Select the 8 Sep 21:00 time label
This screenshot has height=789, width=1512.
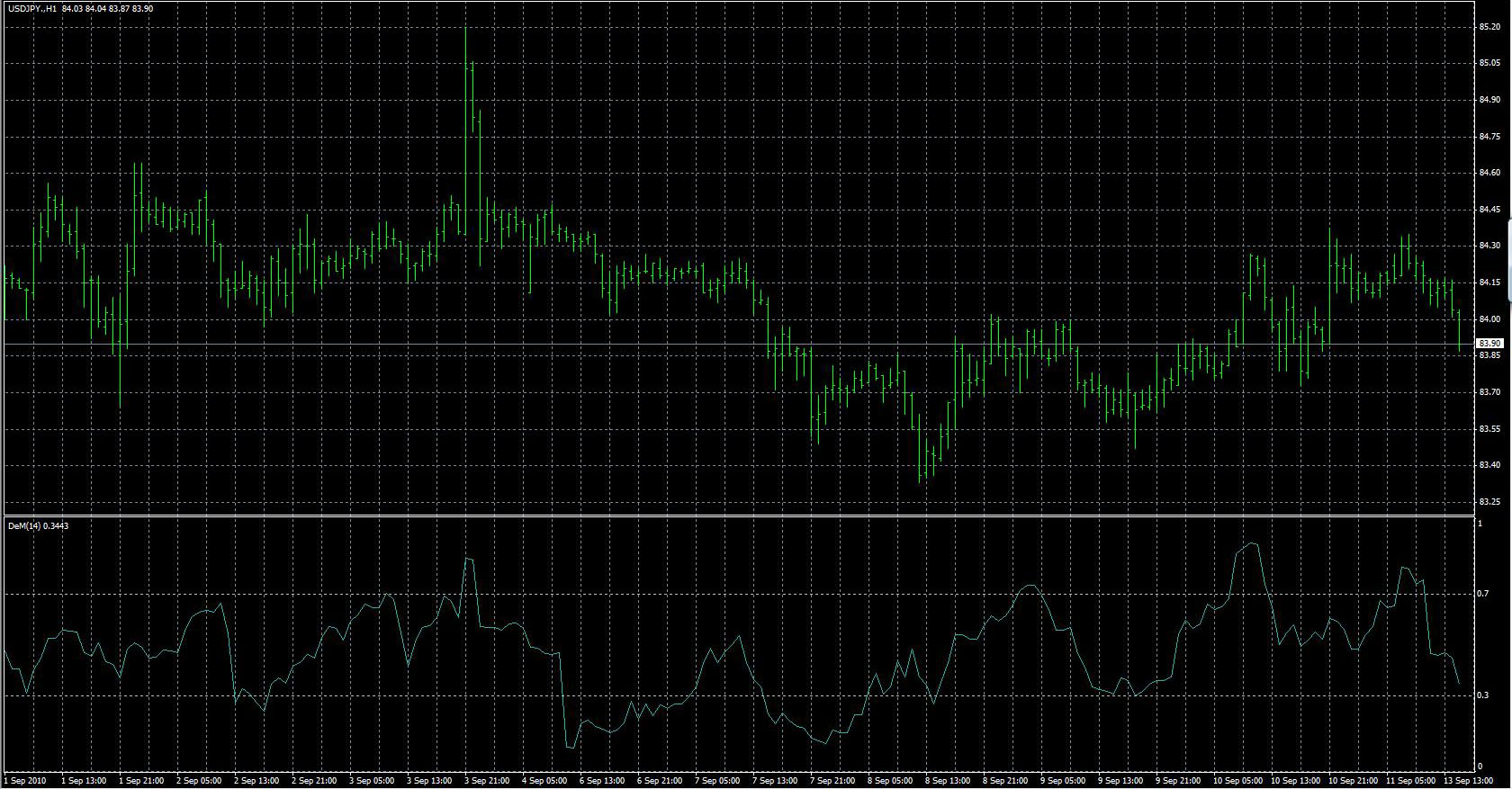(x=1005, y=780)
